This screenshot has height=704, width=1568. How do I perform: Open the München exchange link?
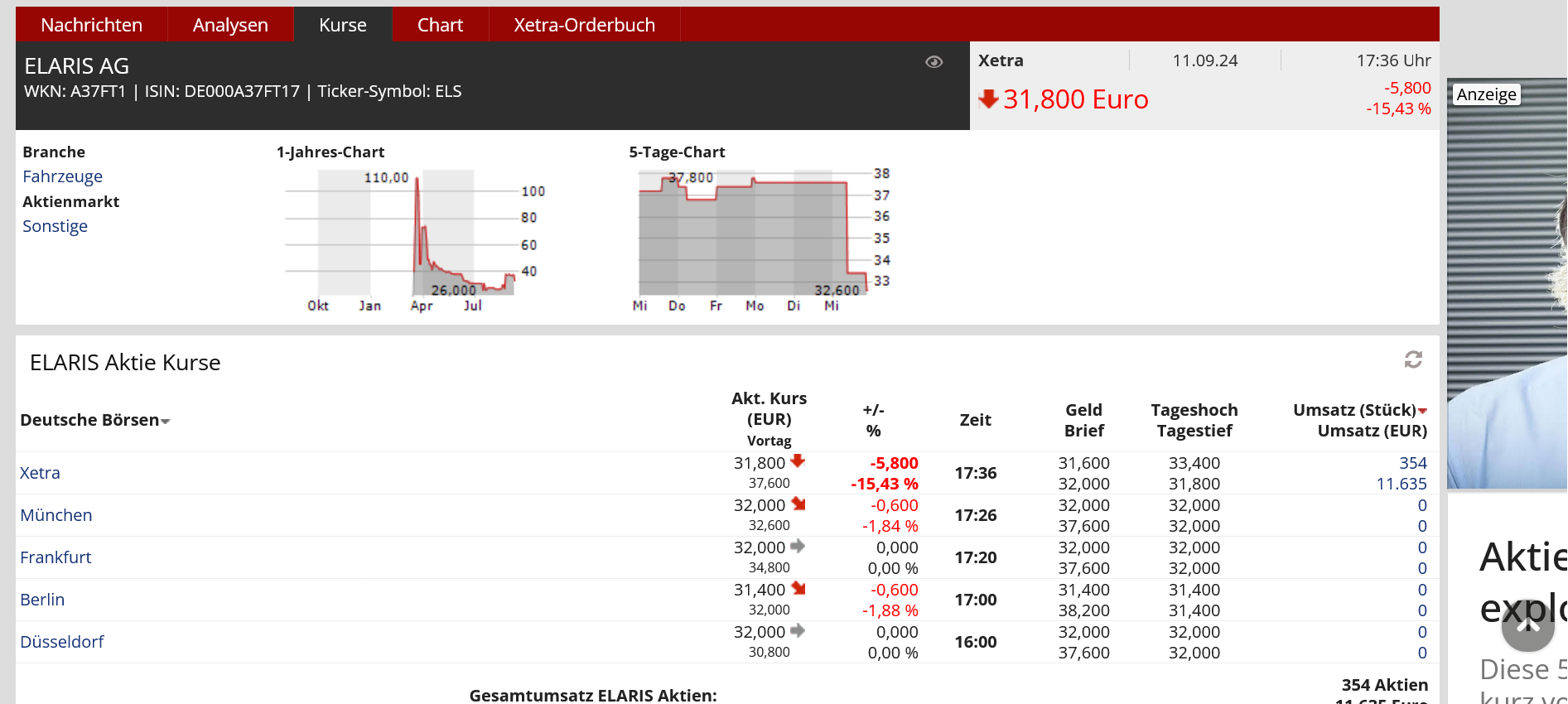[x=56, y=515]
